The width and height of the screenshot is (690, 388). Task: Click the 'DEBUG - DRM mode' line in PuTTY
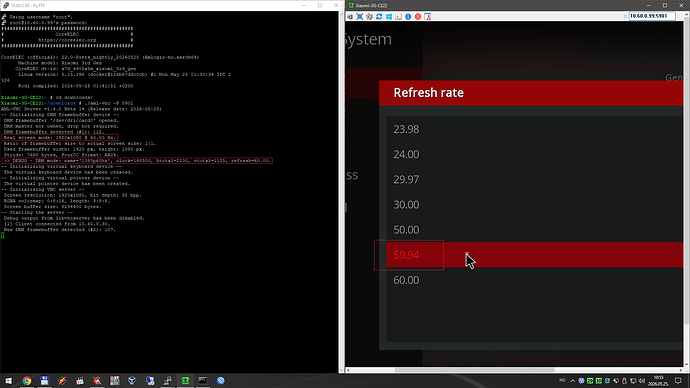click(x=137, y=161)
